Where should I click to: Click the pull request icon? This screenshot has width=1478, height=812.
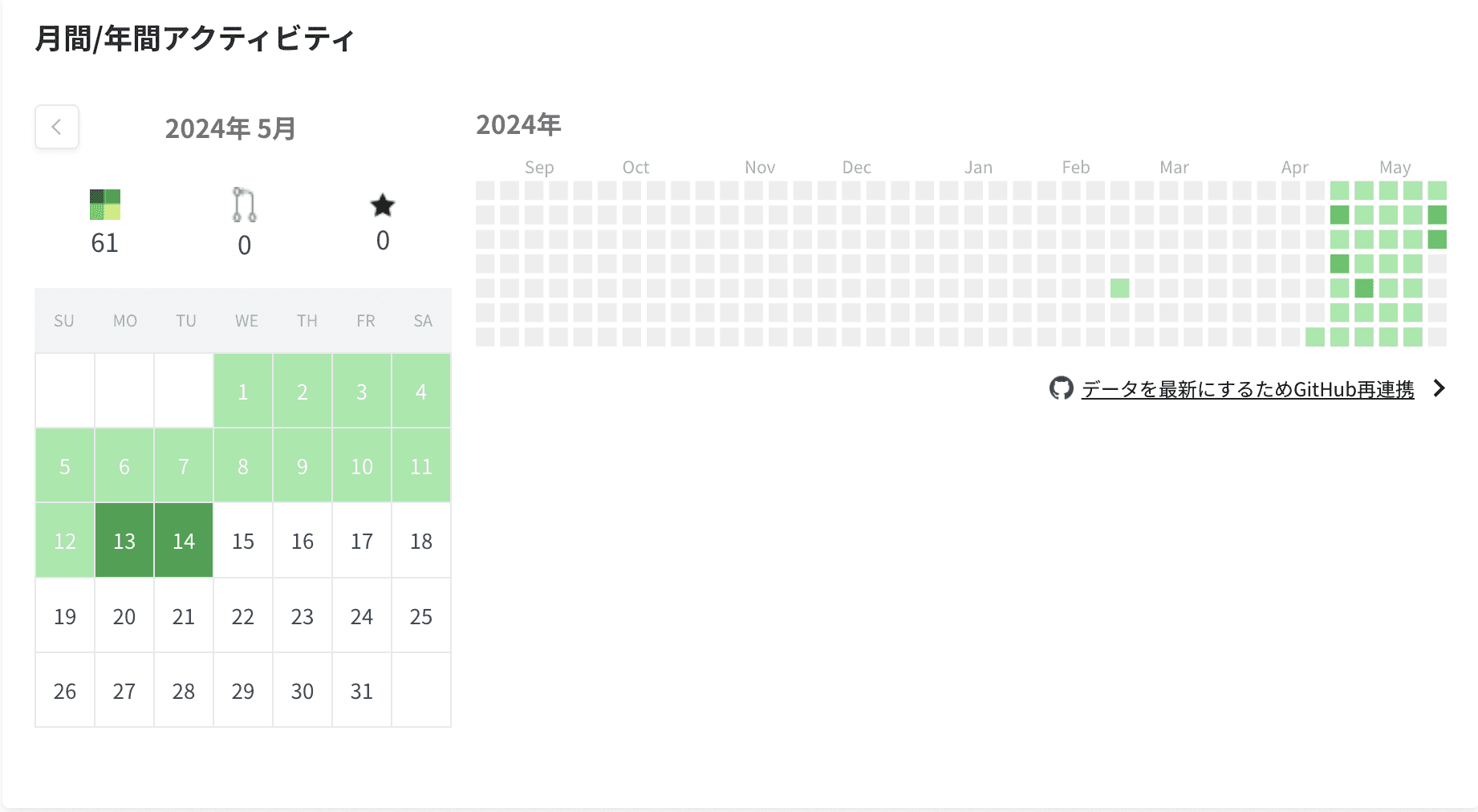(x=244, y=205)
